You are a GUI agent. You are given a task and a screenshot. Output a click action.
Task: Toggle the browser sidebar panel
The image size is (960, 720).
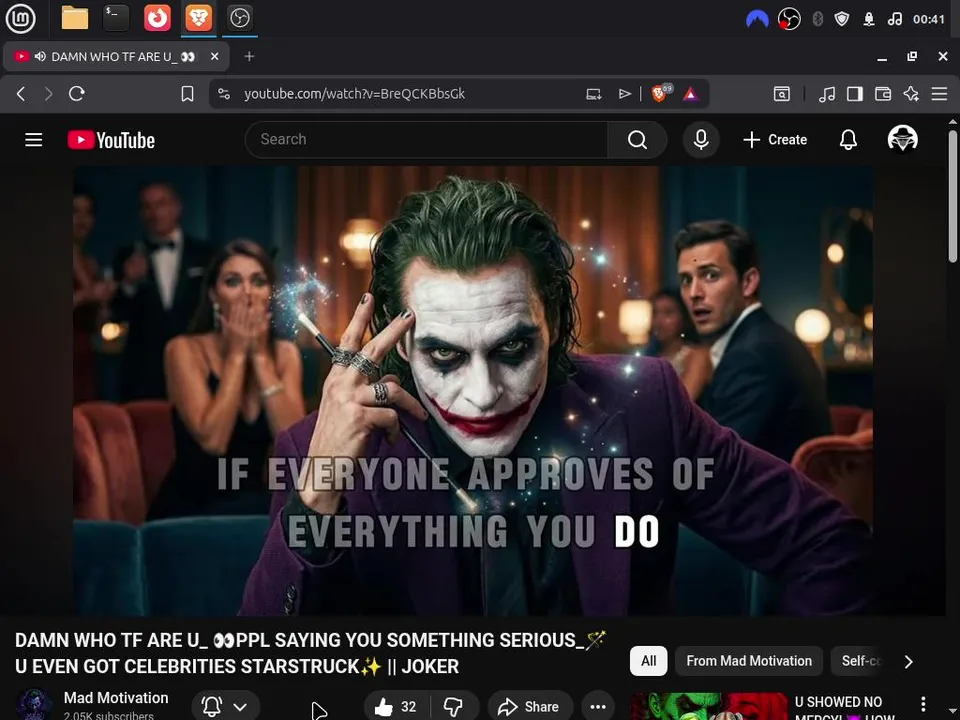tap(855, 94)
